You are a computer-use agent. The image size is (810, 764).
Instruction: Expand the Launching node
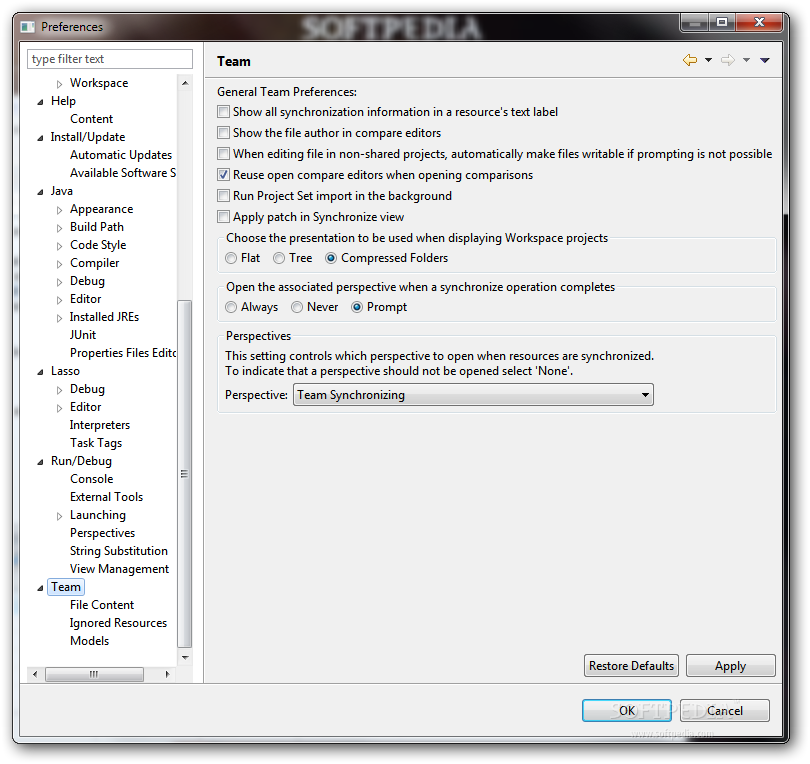tap(59, 516)
